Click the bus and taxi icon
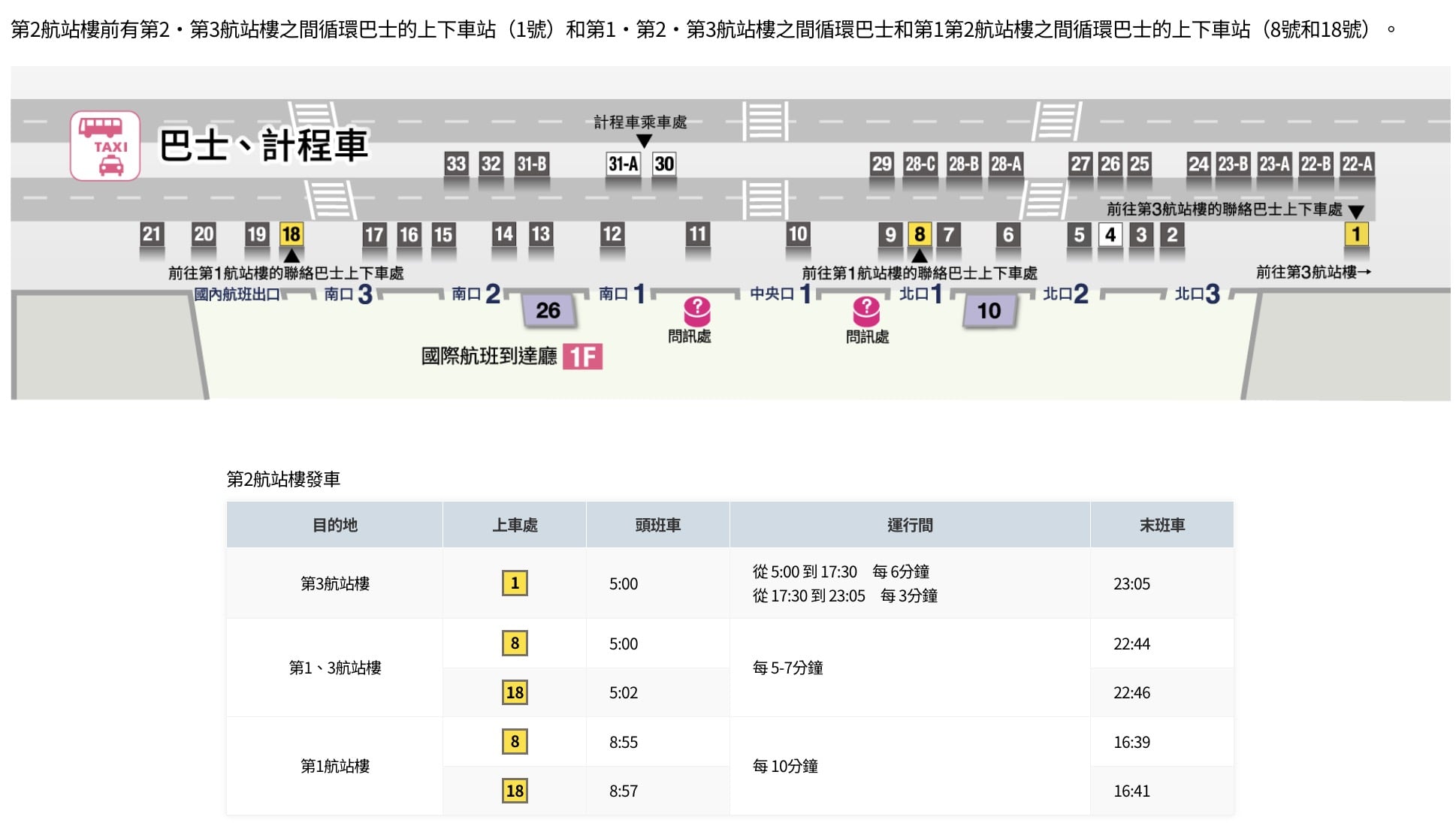Viewport: 1456px width, 838px height. [x=105, y=146]
